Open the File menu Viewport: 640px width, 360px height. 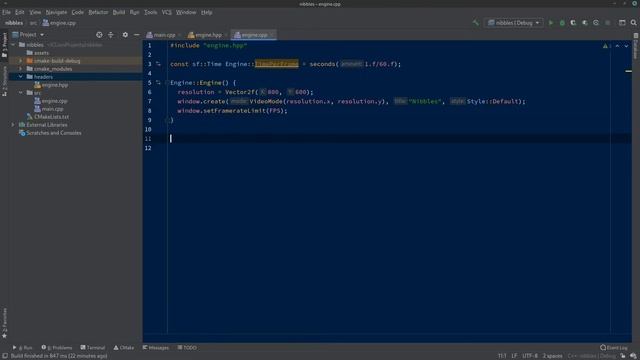7,12
